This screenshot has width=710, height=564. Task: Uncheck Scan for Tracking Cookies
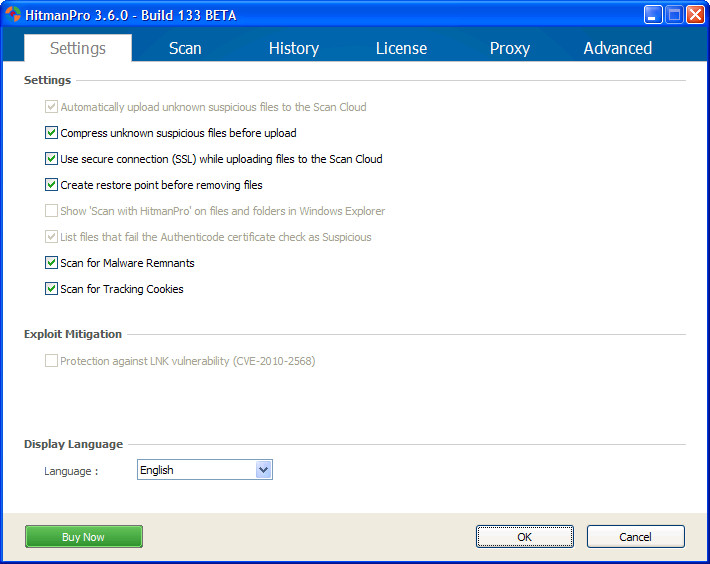51,289
